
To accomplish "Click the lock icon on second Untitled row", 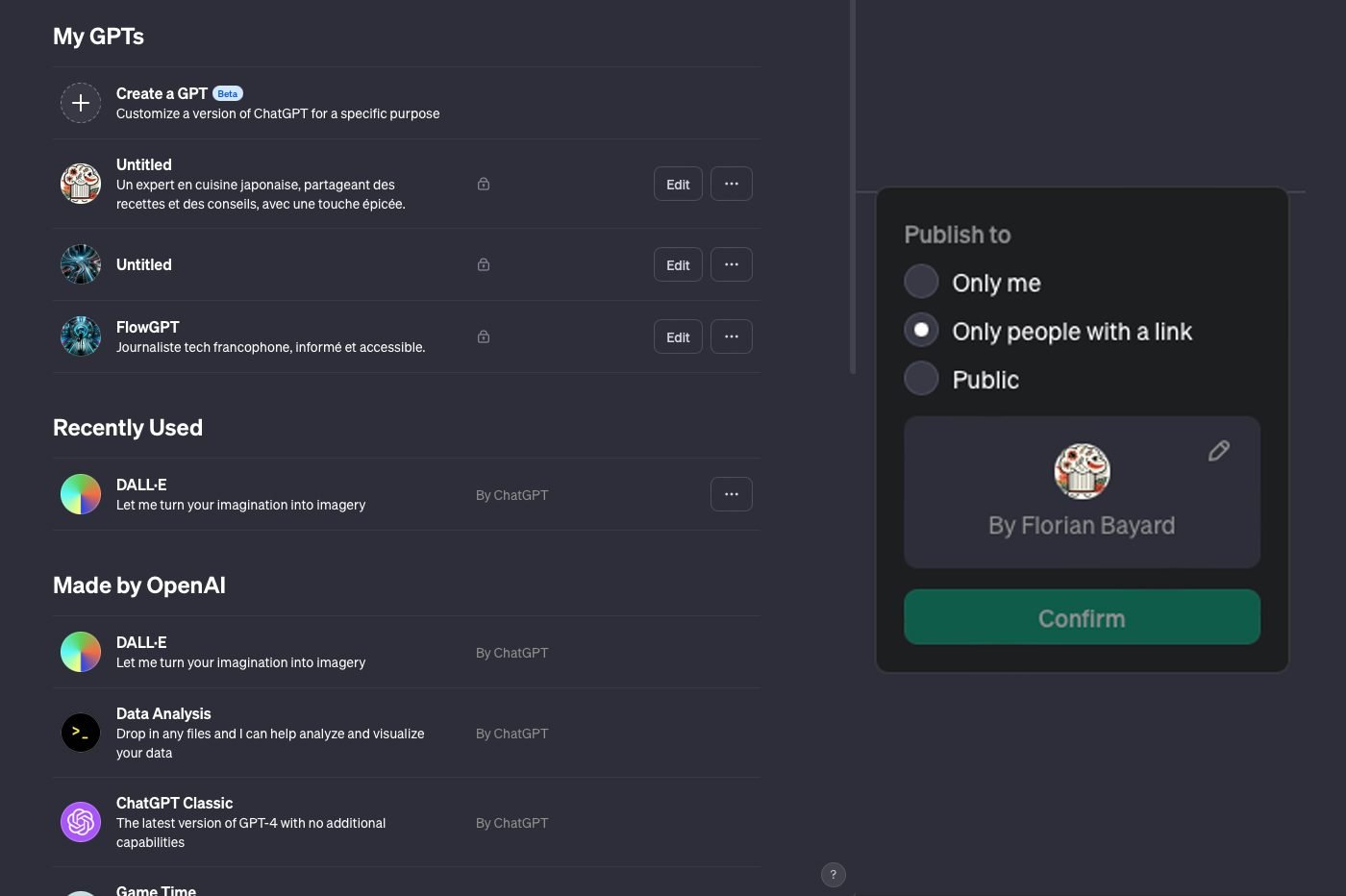I will (484, 264).
